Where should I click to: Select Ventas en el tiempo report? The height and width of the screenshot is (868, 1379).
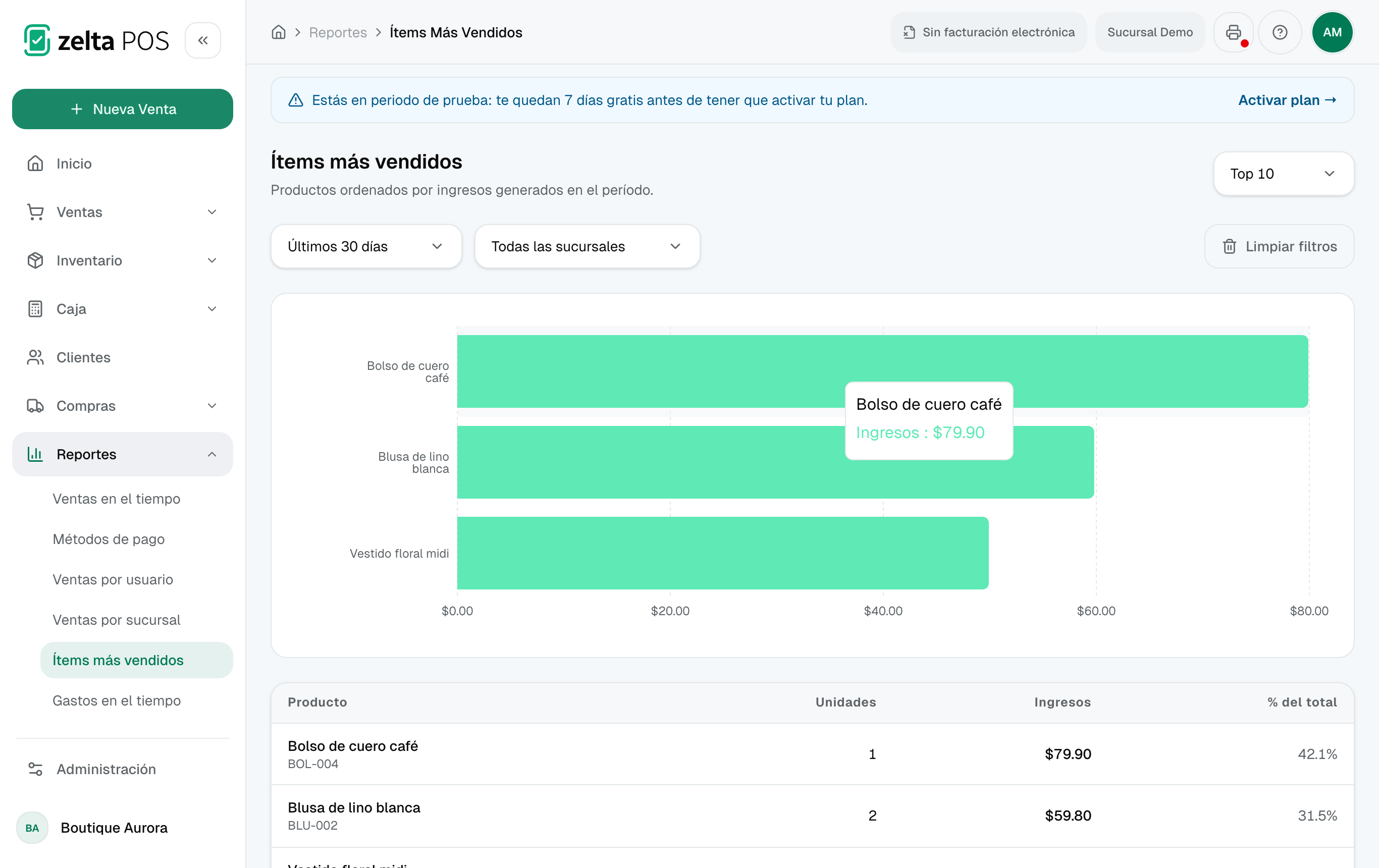[x=116, y=499]
